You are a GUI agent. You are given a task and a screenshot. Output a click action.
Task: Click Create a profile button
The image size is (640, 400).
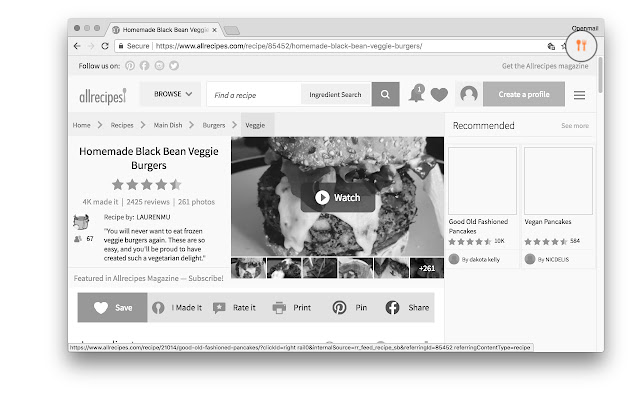pos(524,94)
